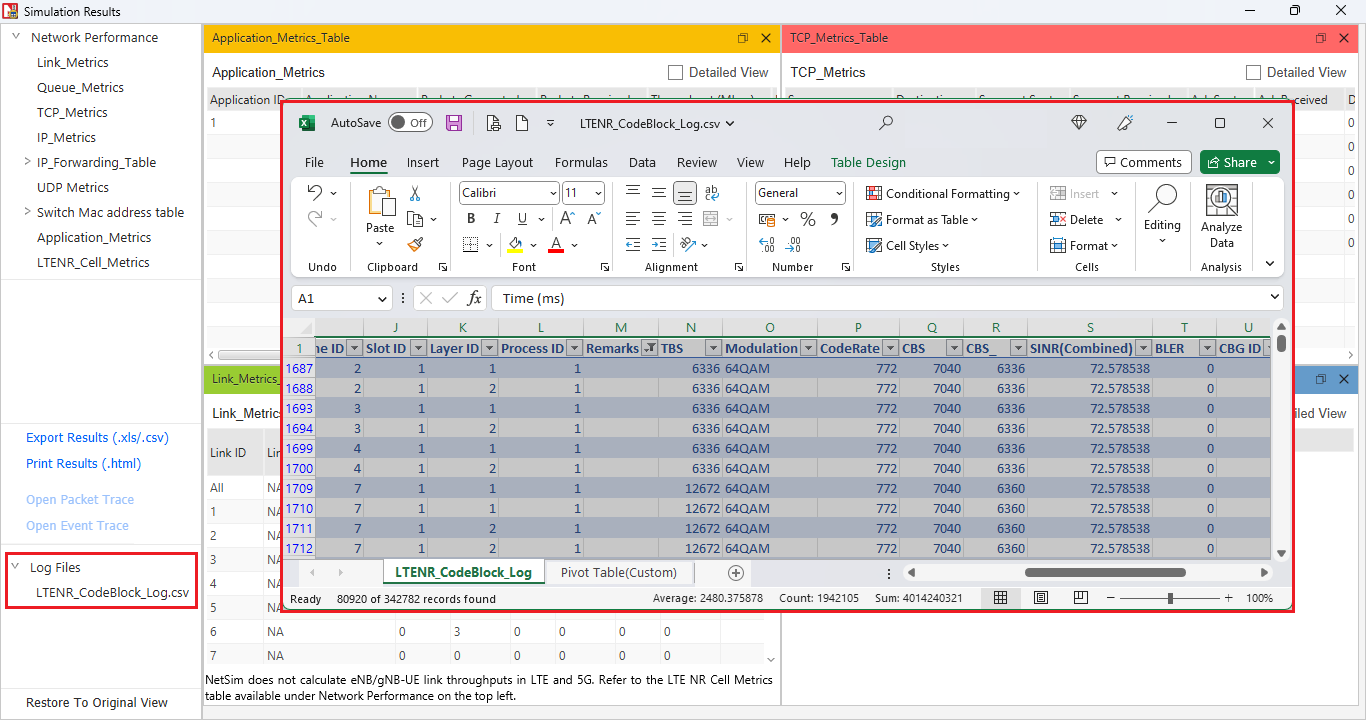Select TCP_Metrics in the left tree
This screenshot has width=1366, height=720.
click(x=72, y=112)
